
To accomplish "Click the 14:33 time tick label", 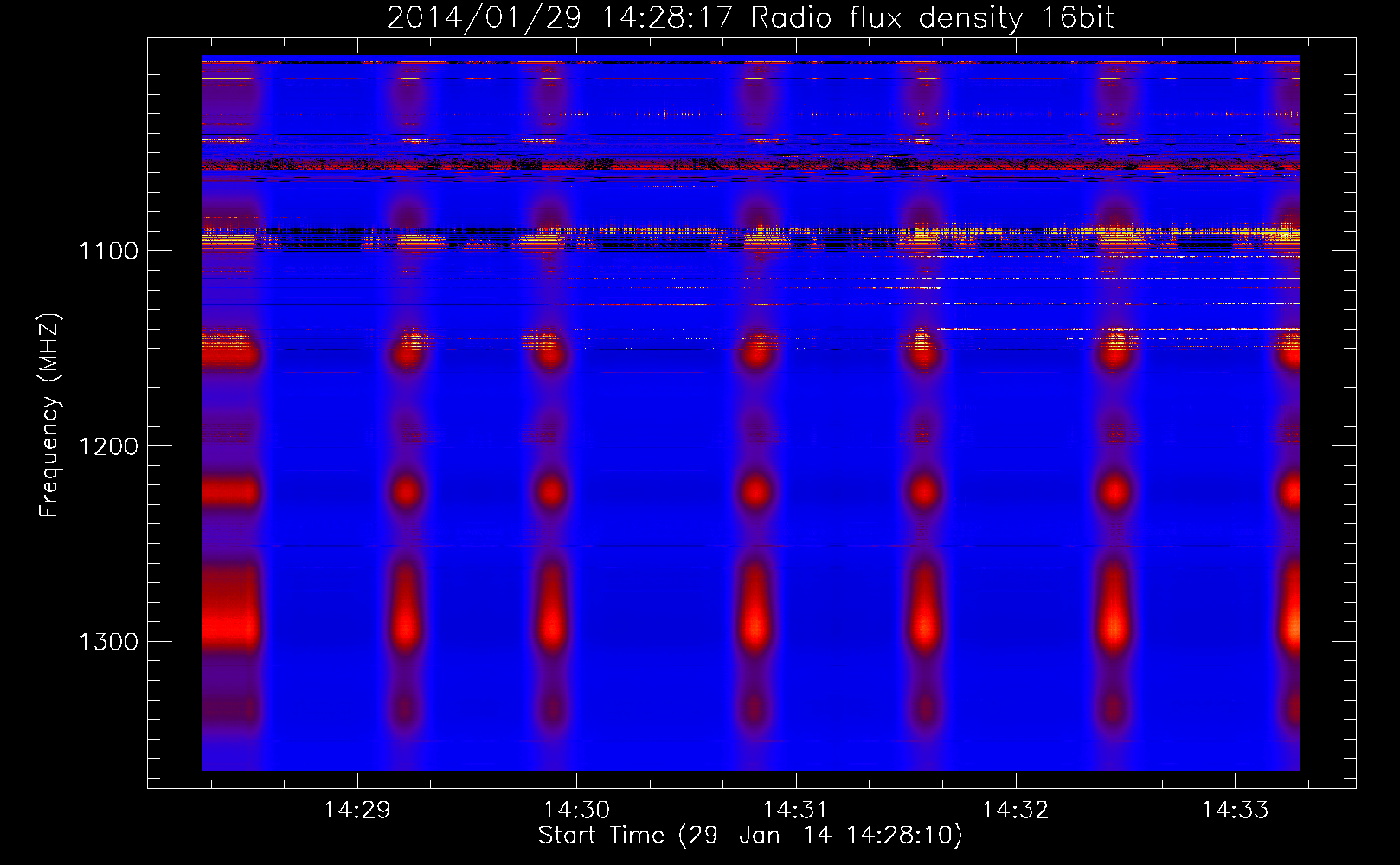I will 1235,811.
